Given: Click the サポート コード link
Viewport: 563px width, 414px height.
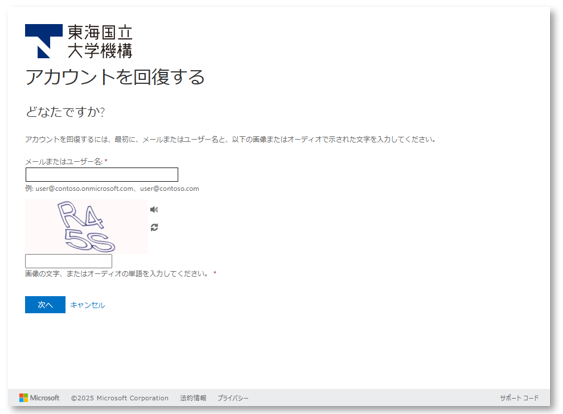Looking at the screenshot, I should point(519,398).
